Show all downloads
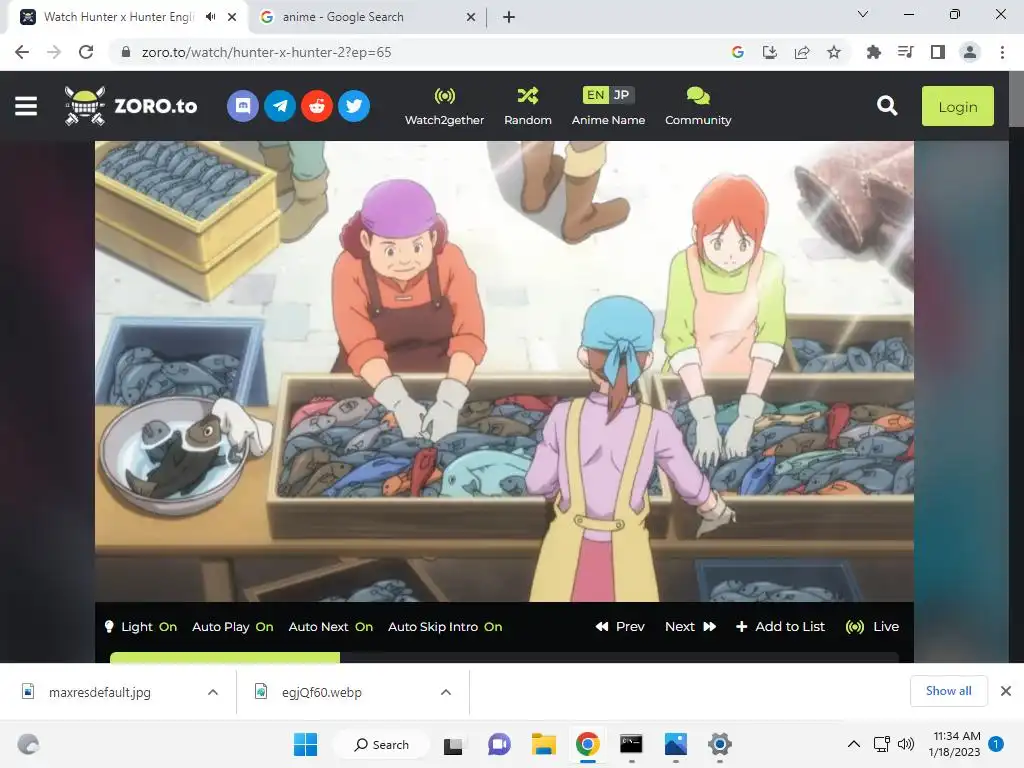The height and width of the screenshot is (768, 1024). [x=948, y=691]
